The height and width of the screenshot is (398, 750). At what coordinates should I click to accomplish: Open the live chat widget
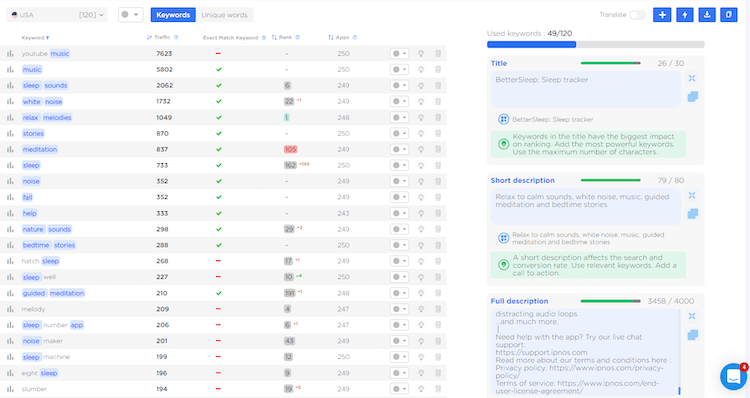click(733, 377)
